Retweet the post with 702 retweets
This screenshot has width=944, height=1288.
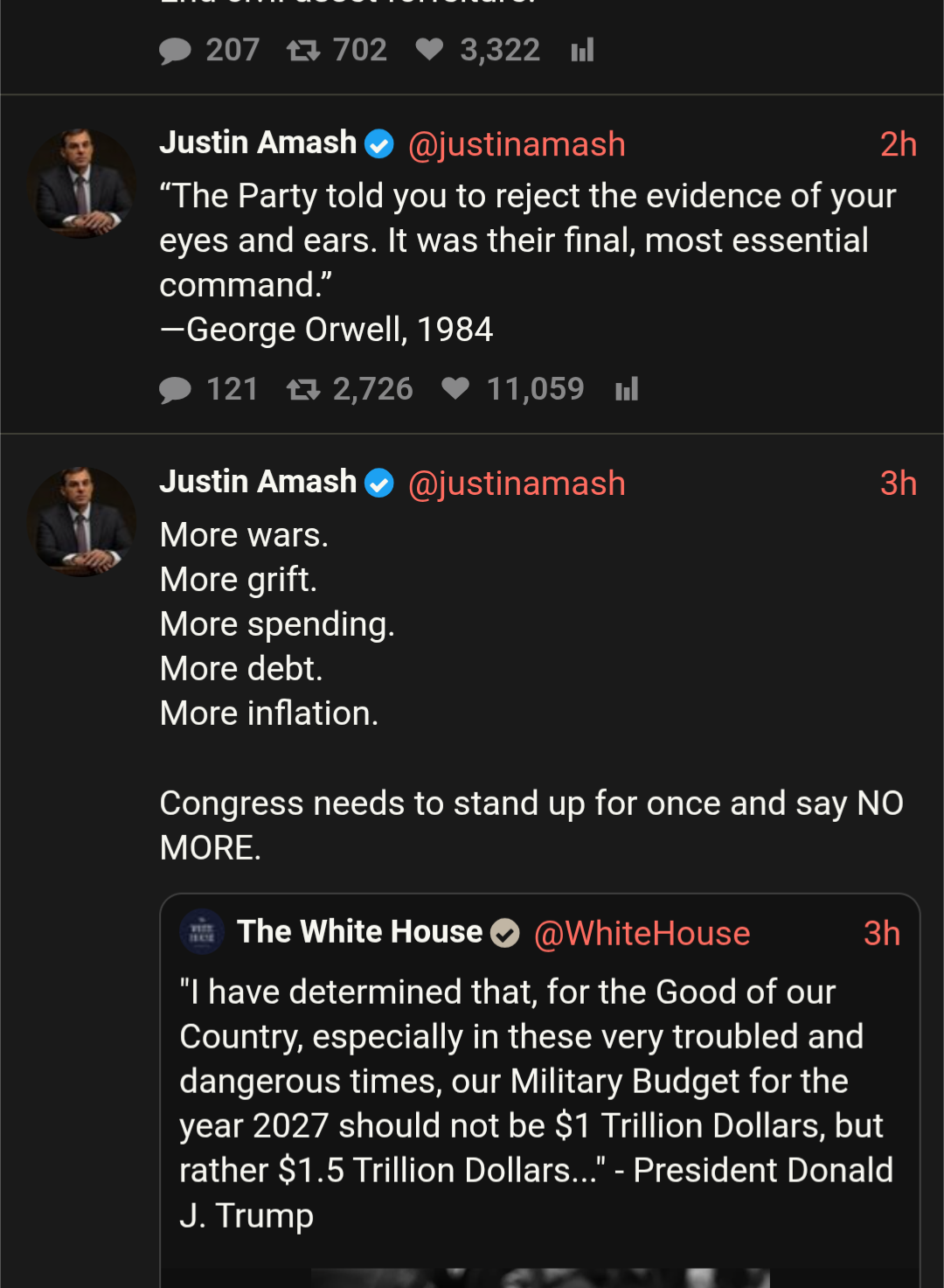(303, 51)
